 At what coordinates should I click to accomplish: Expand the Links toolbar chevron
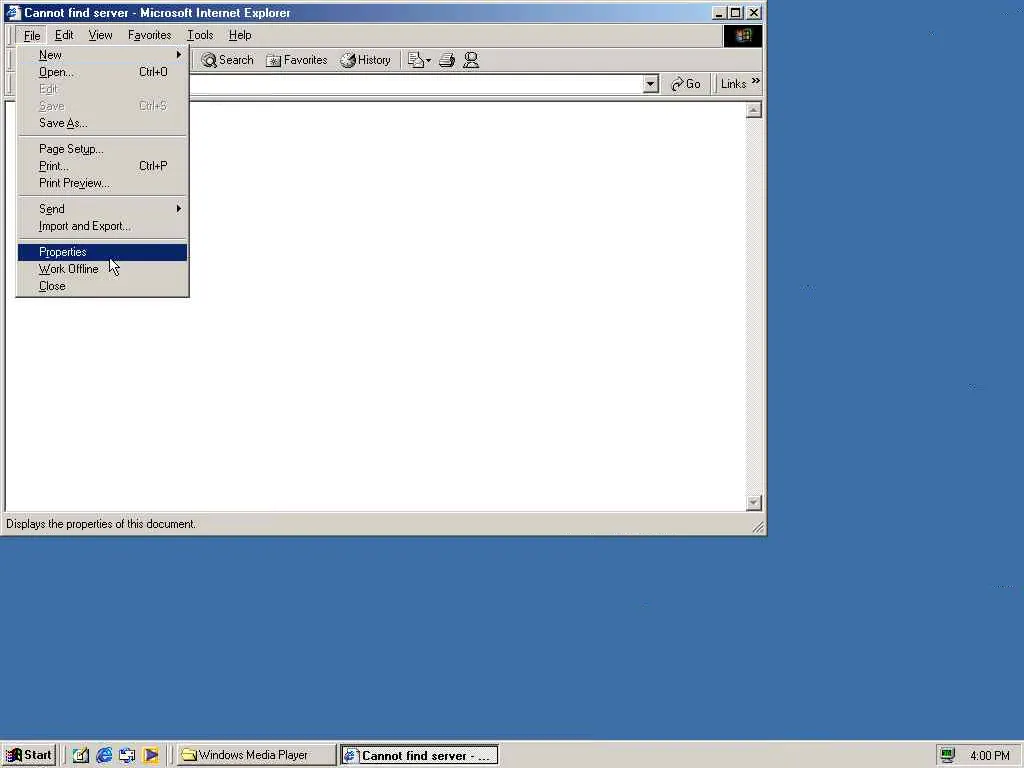(756, 81)
